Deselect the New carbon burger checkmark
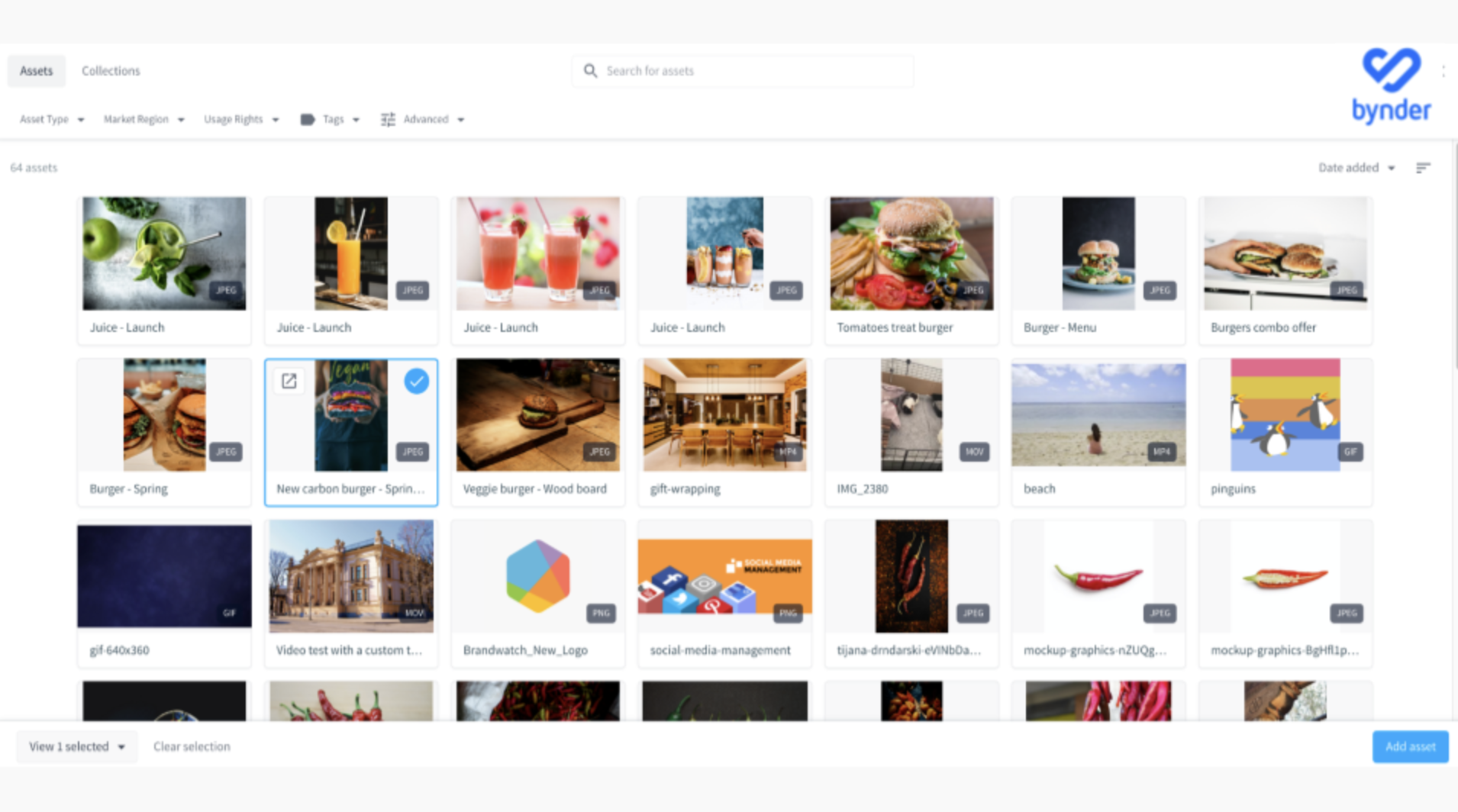 416,381
